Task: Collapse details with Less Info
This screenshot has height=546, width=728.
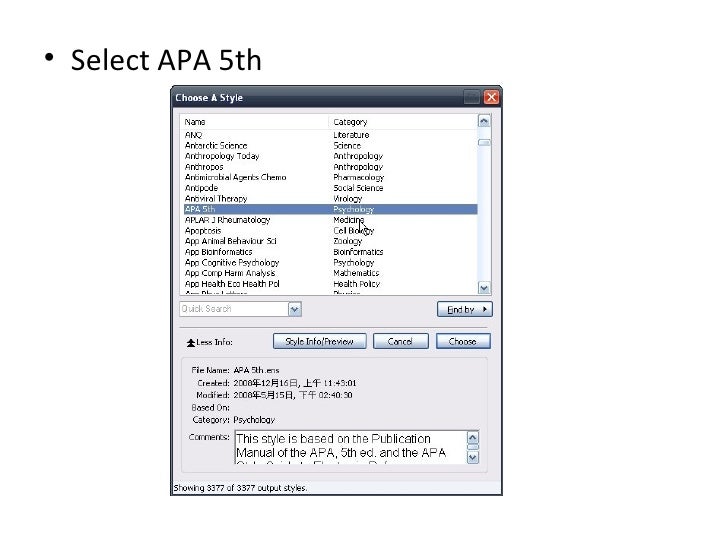Action: coord(209,342)
